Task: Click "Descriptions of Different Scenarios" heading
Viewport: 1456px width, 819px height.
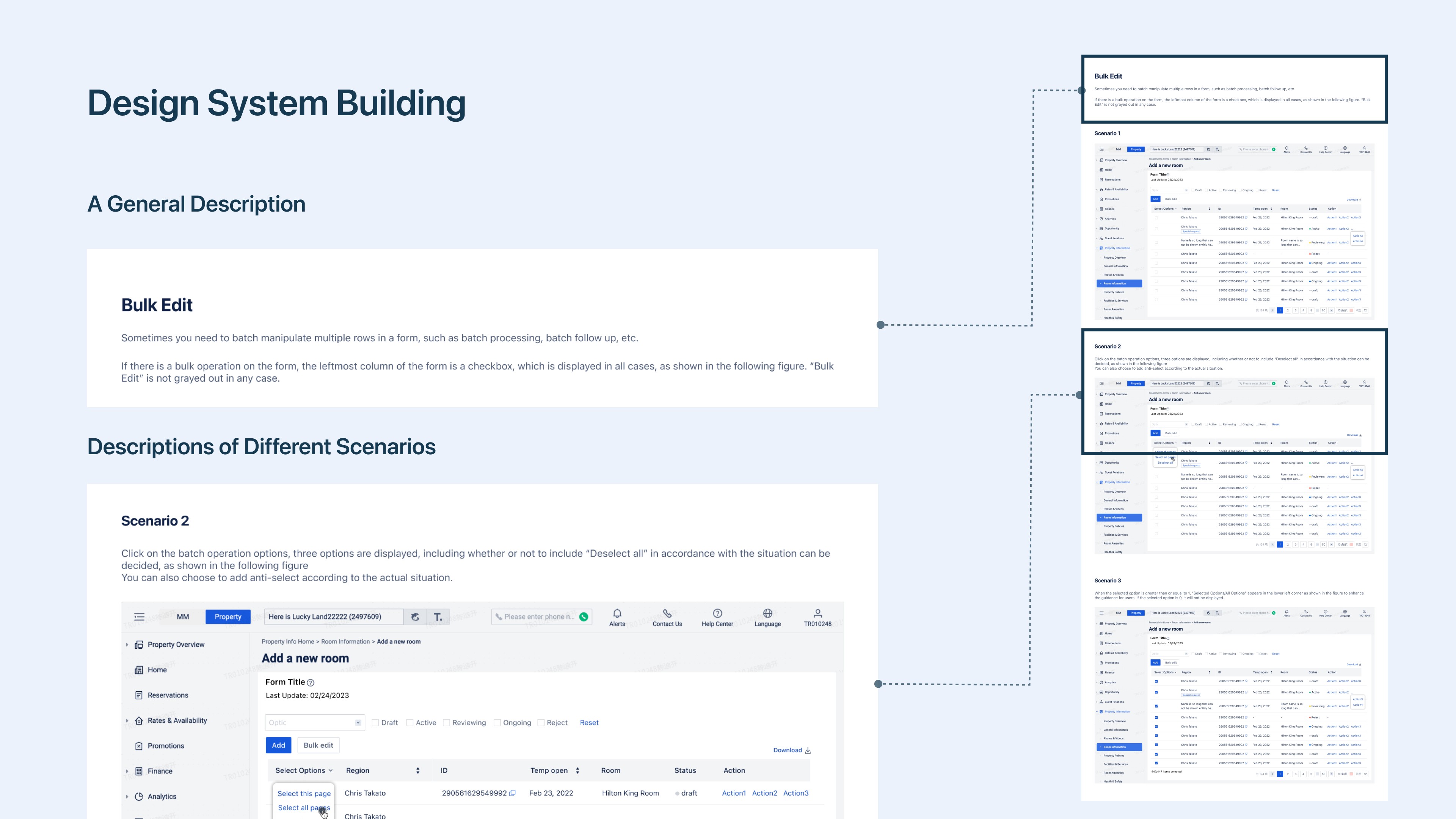Action: [261, 447]
